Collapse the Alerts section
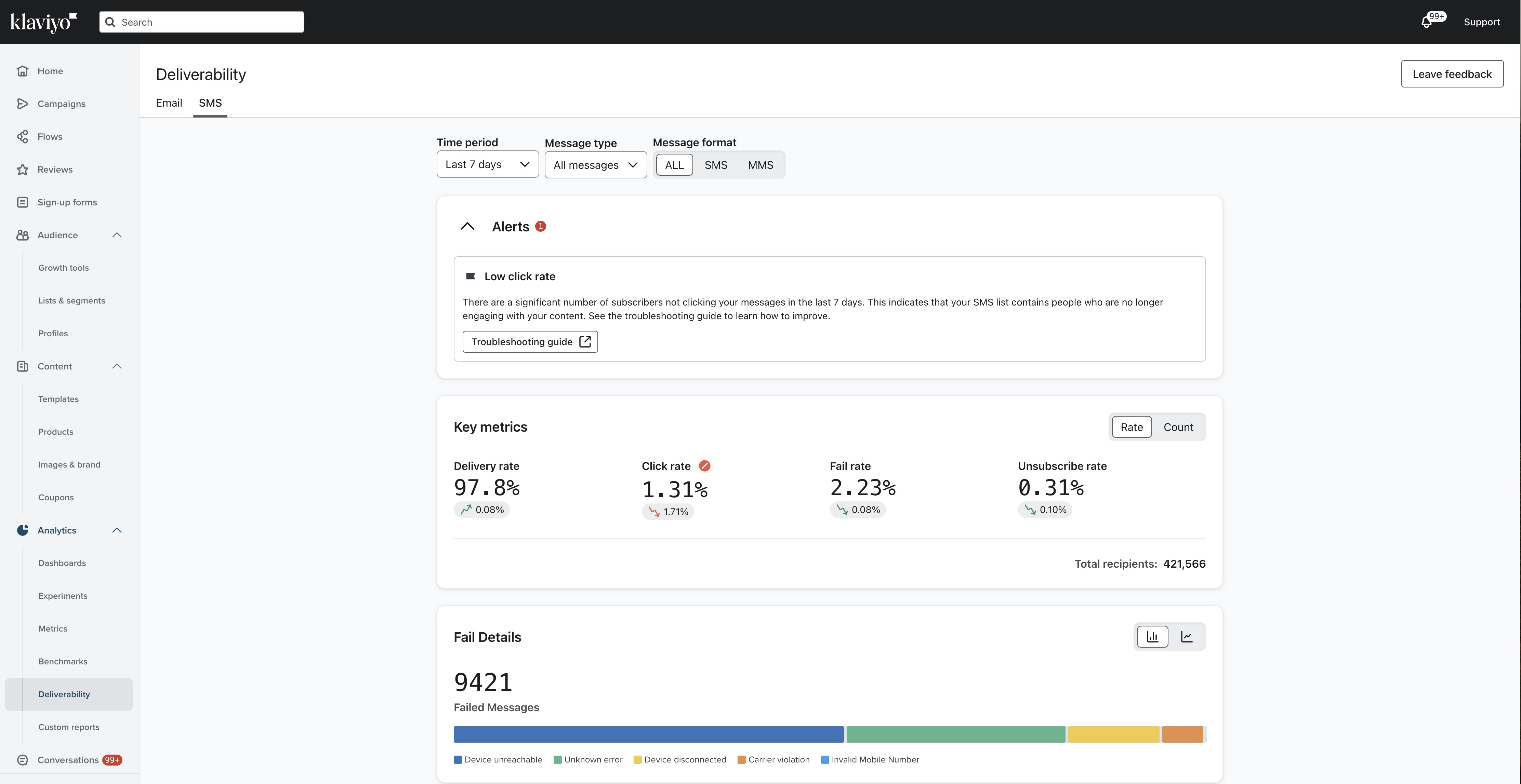 tap(467, 226)
